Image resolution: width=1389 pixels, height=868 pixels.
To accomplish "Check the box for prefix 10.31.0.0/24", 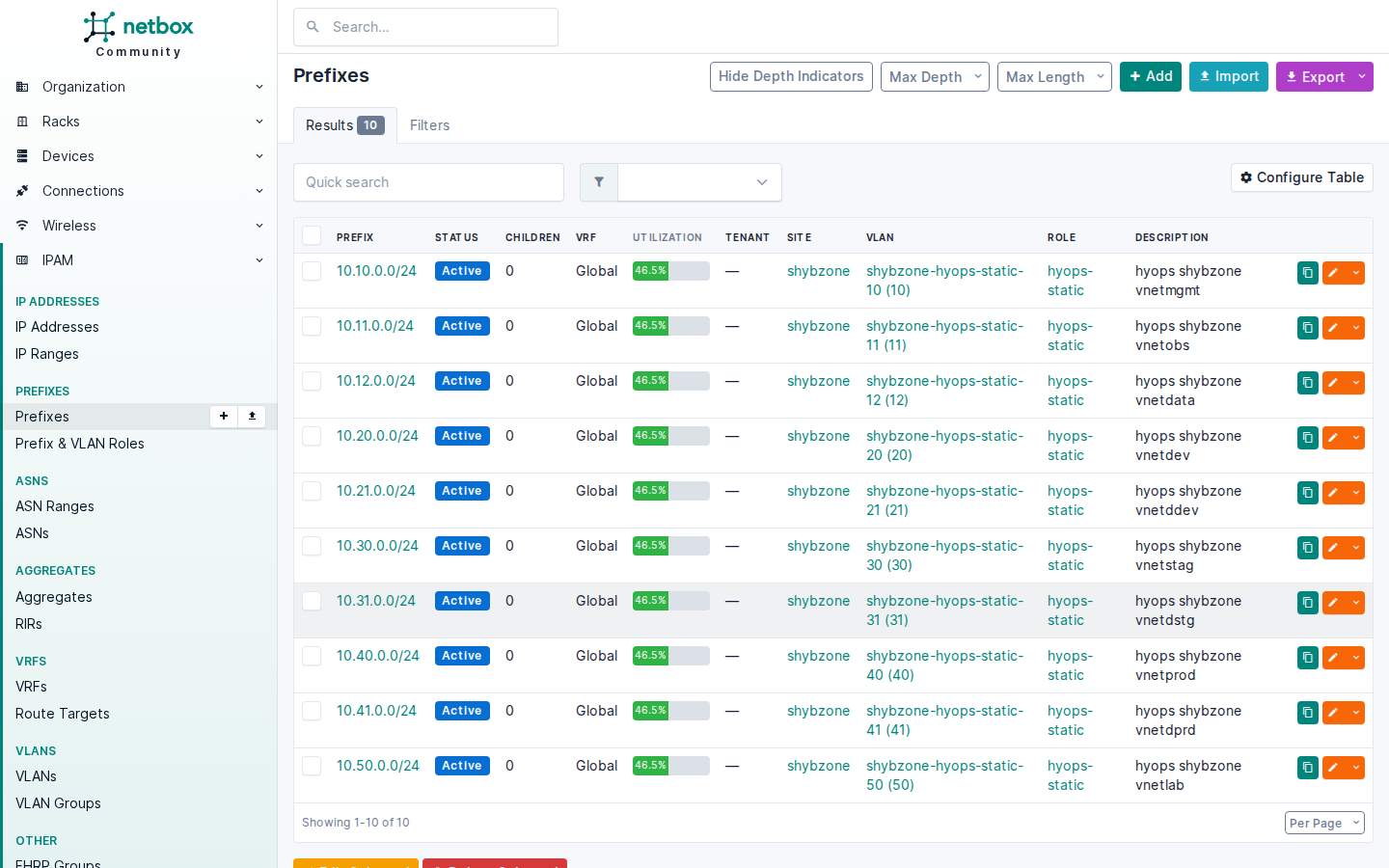I will [312, 601].
